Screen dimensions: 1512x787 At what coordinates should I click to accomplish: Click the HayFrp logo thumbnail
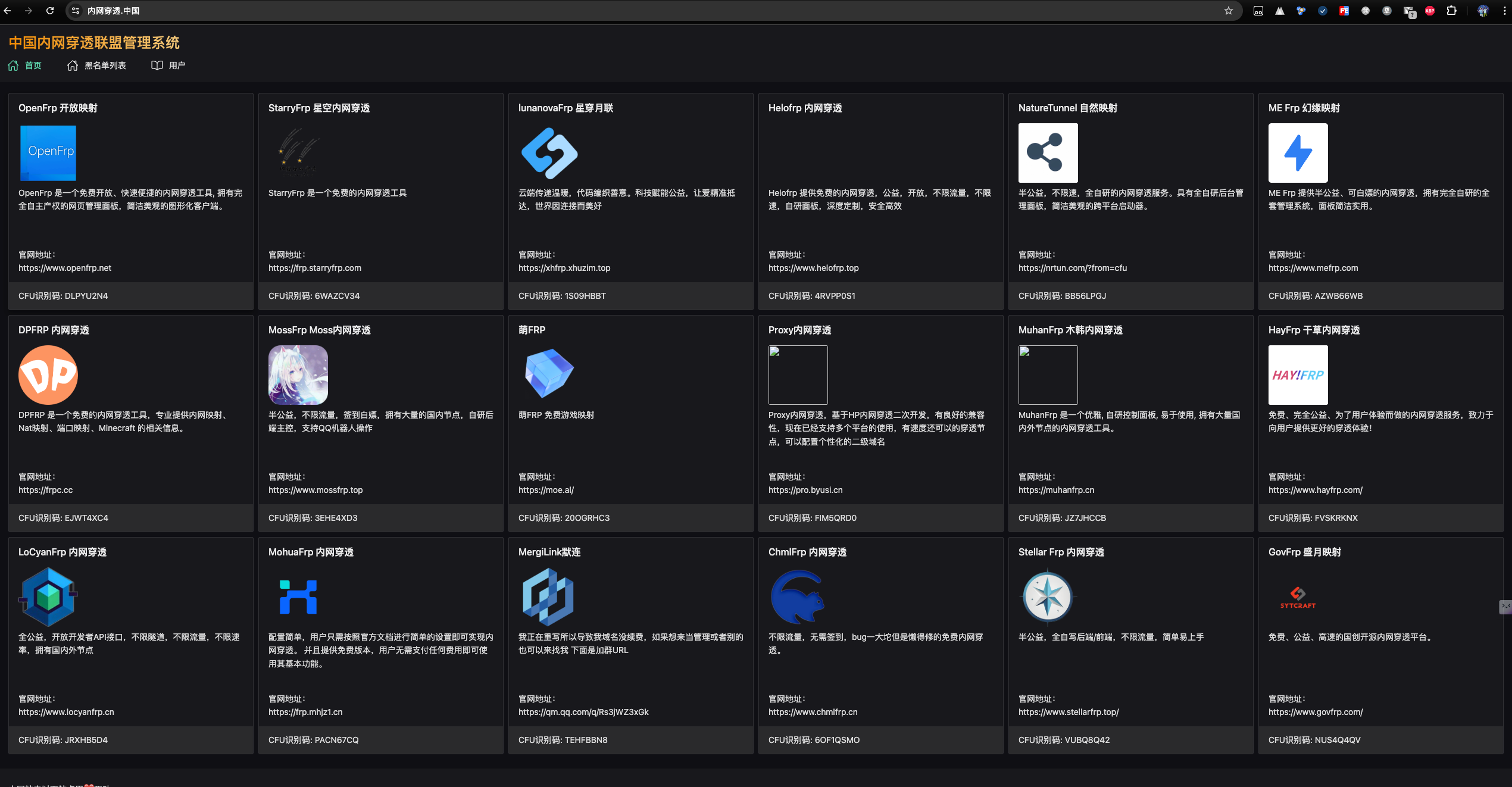(1298, 374)
